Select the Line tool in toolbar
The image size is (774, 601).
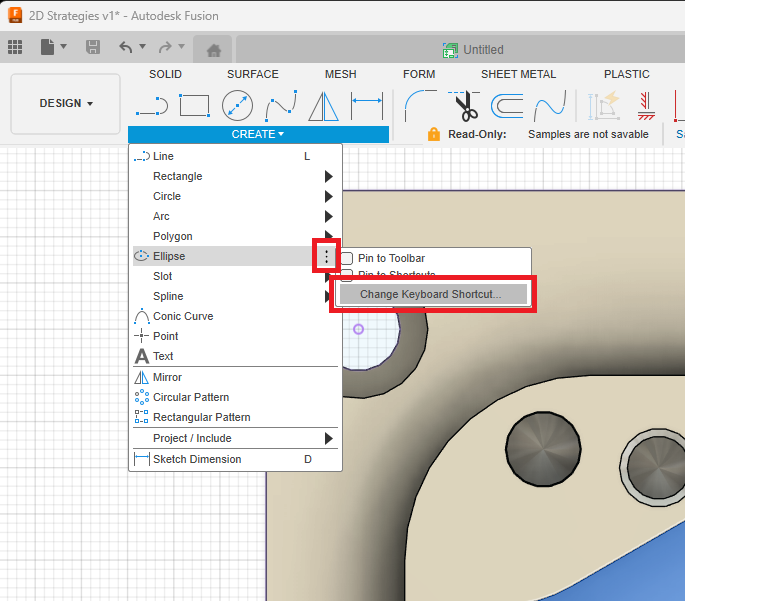(x=152, y=106)
